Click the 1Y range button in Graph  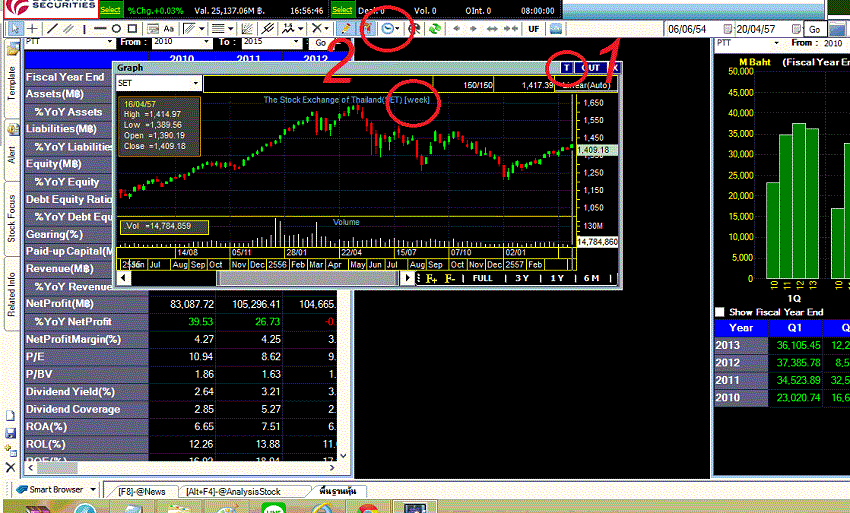[x=557, y=278]
